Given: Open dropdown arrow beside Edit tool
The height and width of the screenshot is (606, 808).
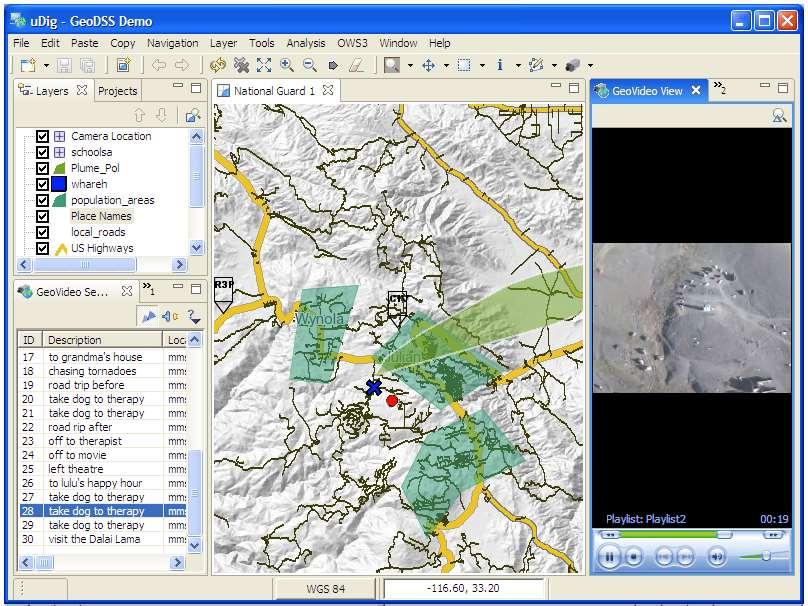Looking at the screenshot, I should pyautogui.click(x=554, y=65).
